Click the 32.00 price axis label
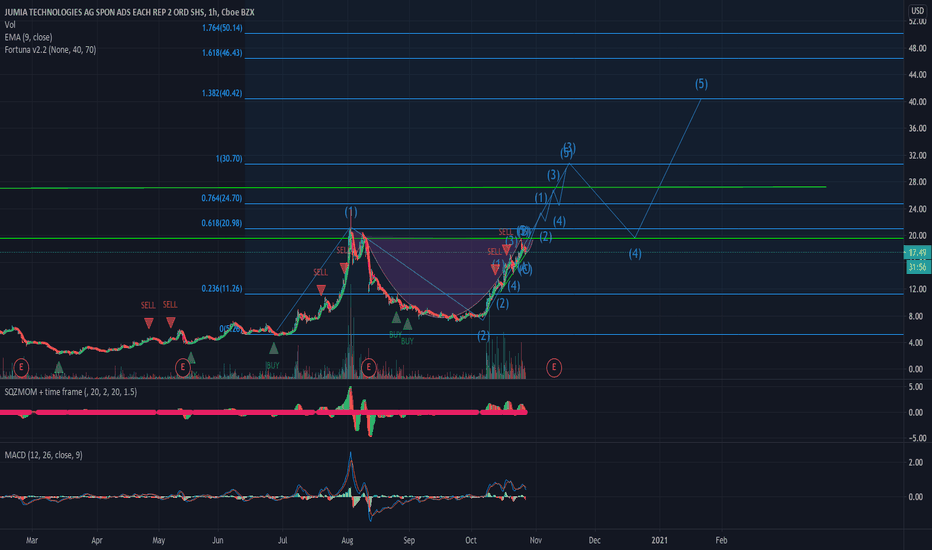 (917, 156)
